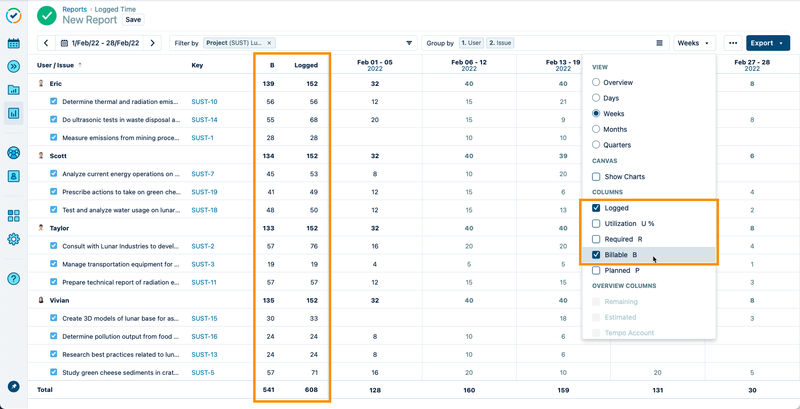Go to the previous date period arrow
Screen dimensions: 800x409
pyautogui.click(x=46, y=43)
